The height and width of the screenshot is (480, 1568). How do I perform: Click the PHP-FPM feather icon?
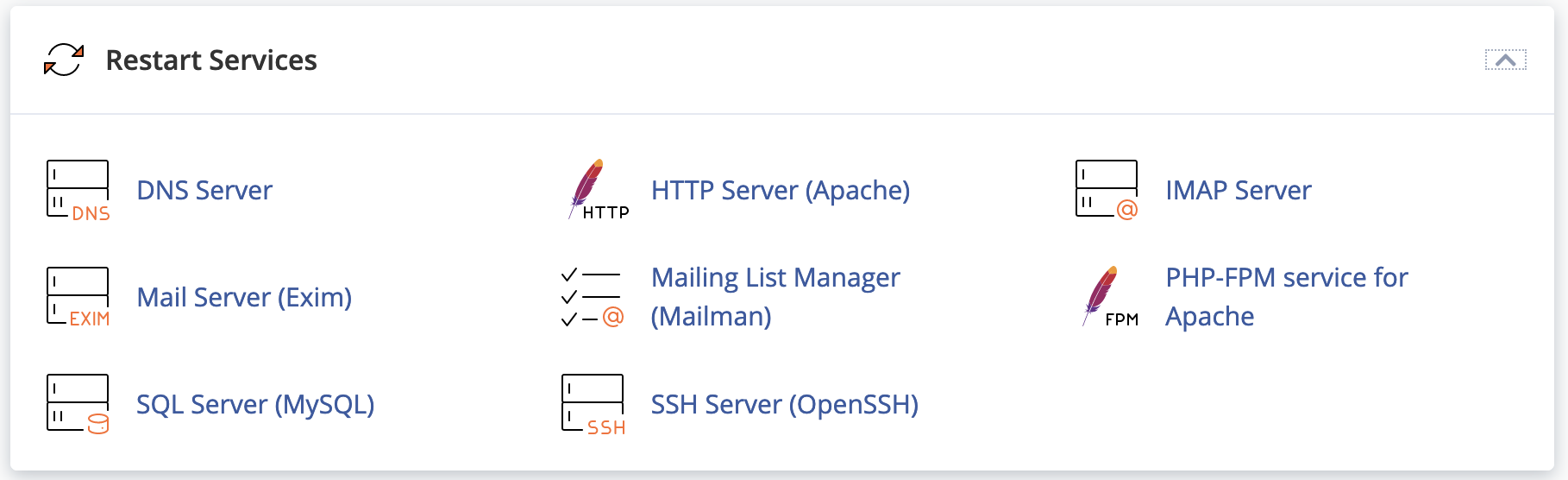click(x=1107, y=297)
